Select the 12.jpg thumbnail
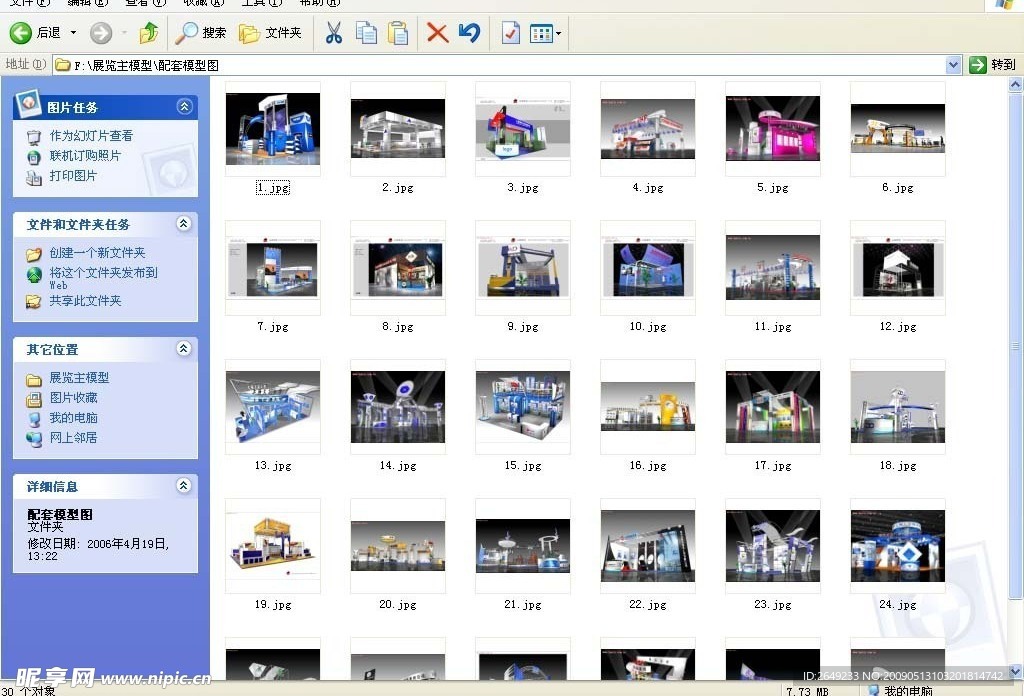The height and width of the screenshot is (696, 1024). click(x=898, y=268)
